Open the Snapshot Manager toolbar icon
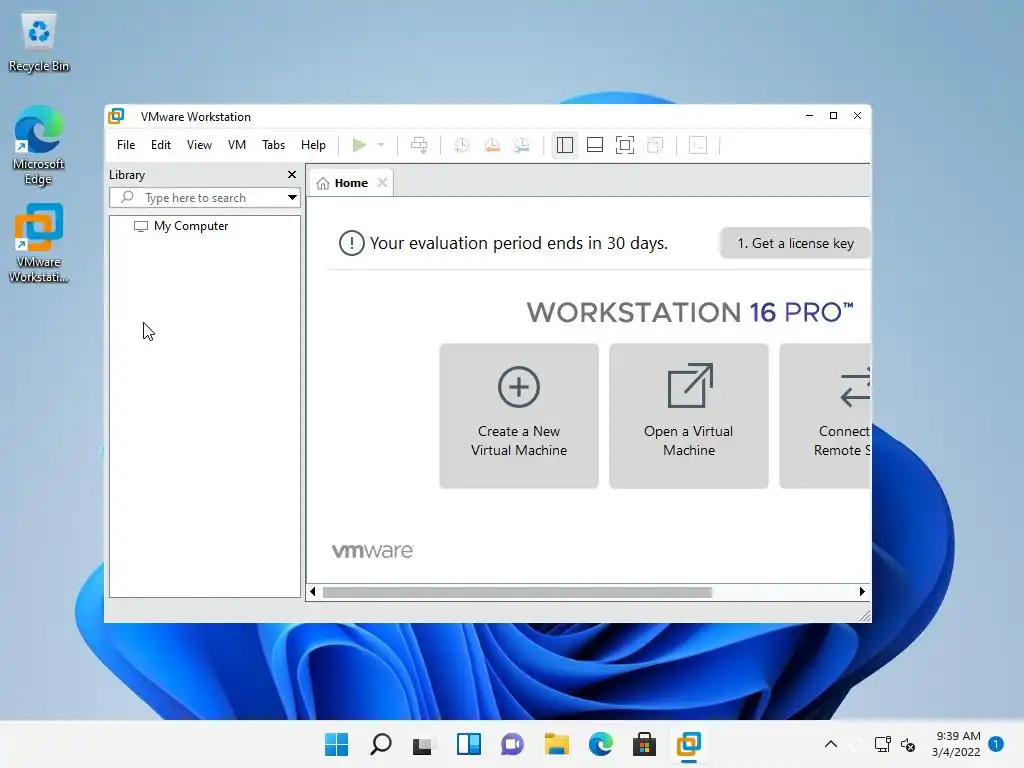This screenshot has width=1024, height=768. 522,145
